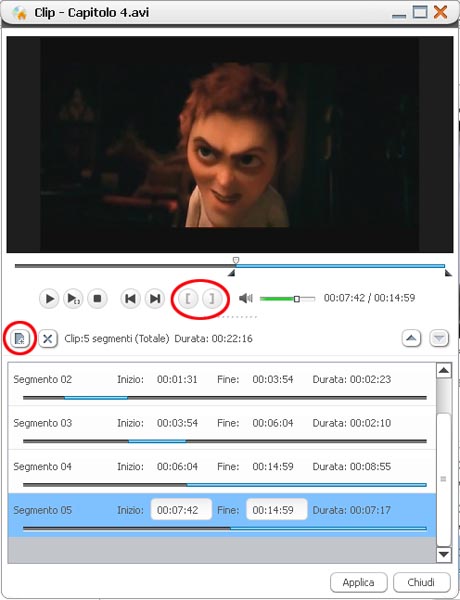This screenshot has width=460, height=600.
Task: Mute audio via speaker icon
Action: pos(246,298)
